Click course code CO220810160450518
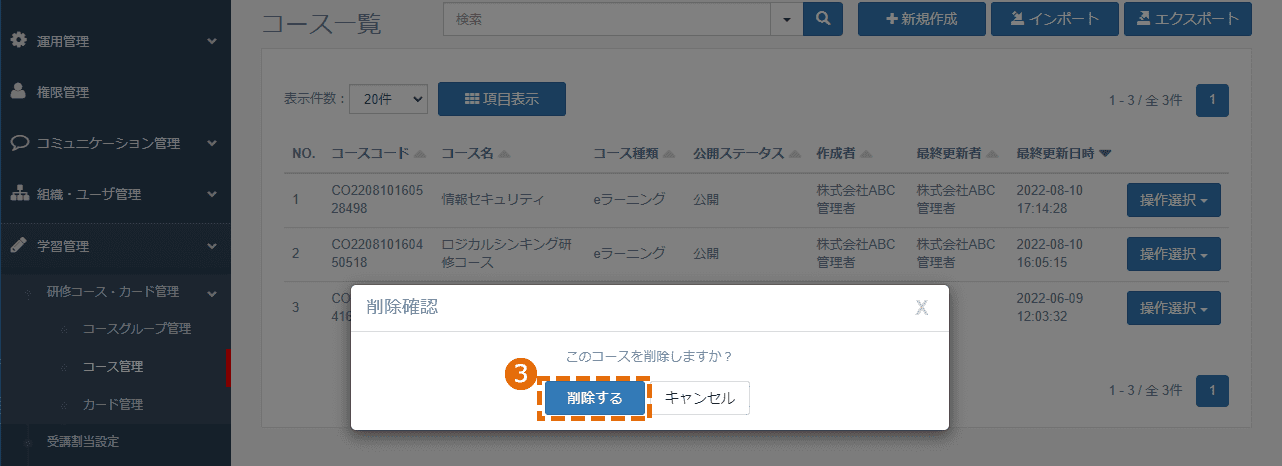This screenshot has height=466, width=1282. click(x=378, y=253)
